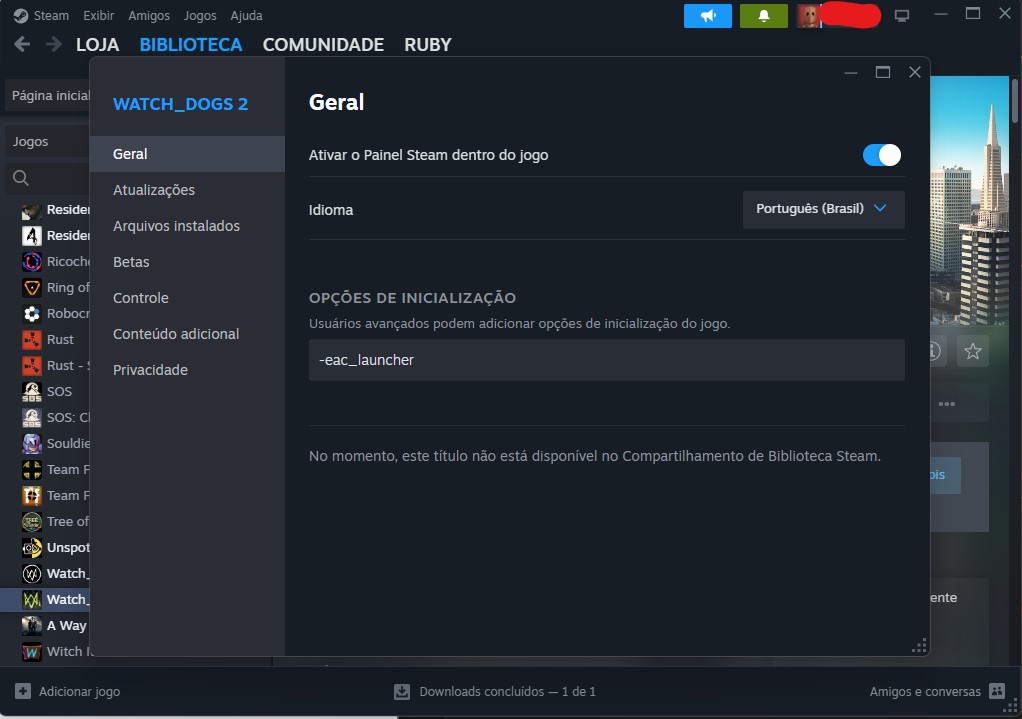The image size is (1022, 719).
Task: Favorite the game with the star icon
Action: [x=972, y=351]
